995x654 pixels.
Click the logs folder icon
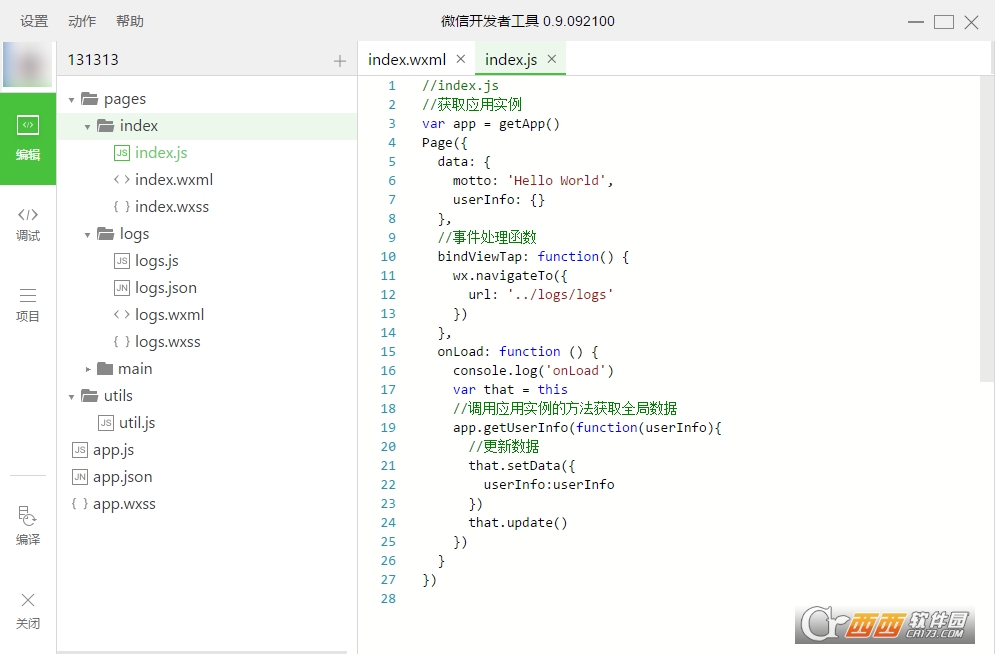[x=105, y=233]
